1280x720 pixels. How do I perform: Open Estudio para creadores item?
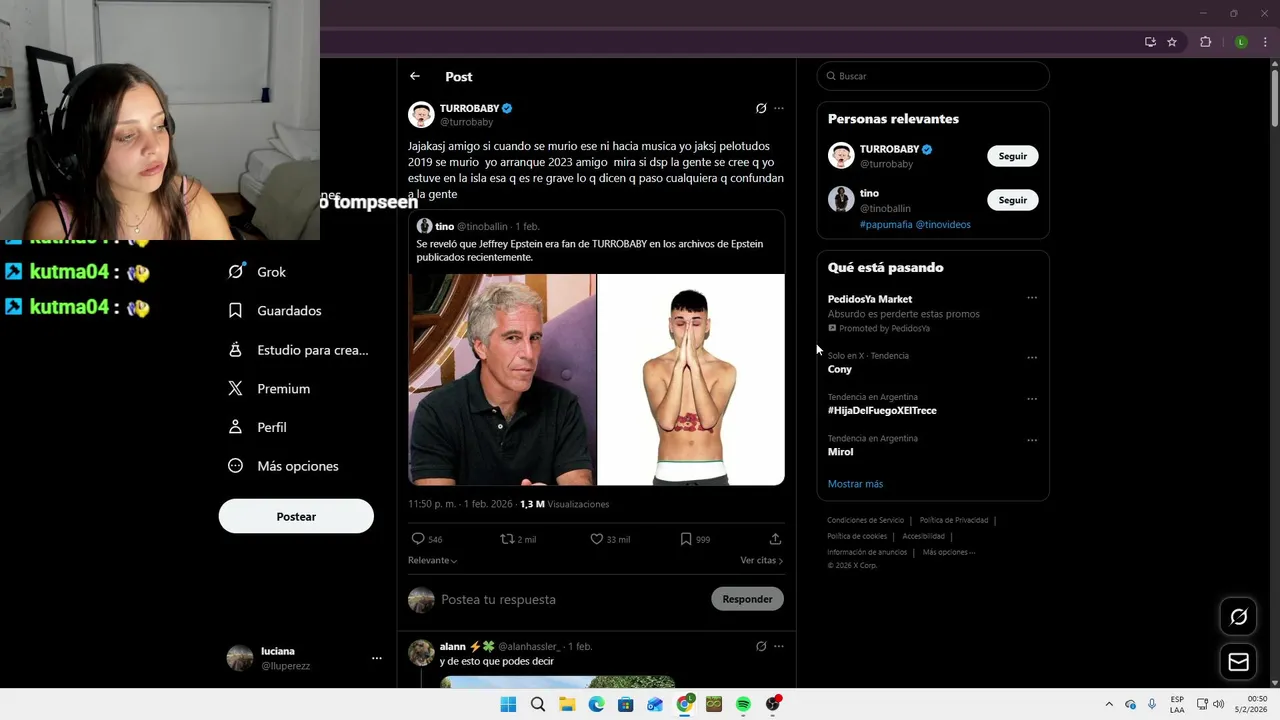click(x=298, y=350)
